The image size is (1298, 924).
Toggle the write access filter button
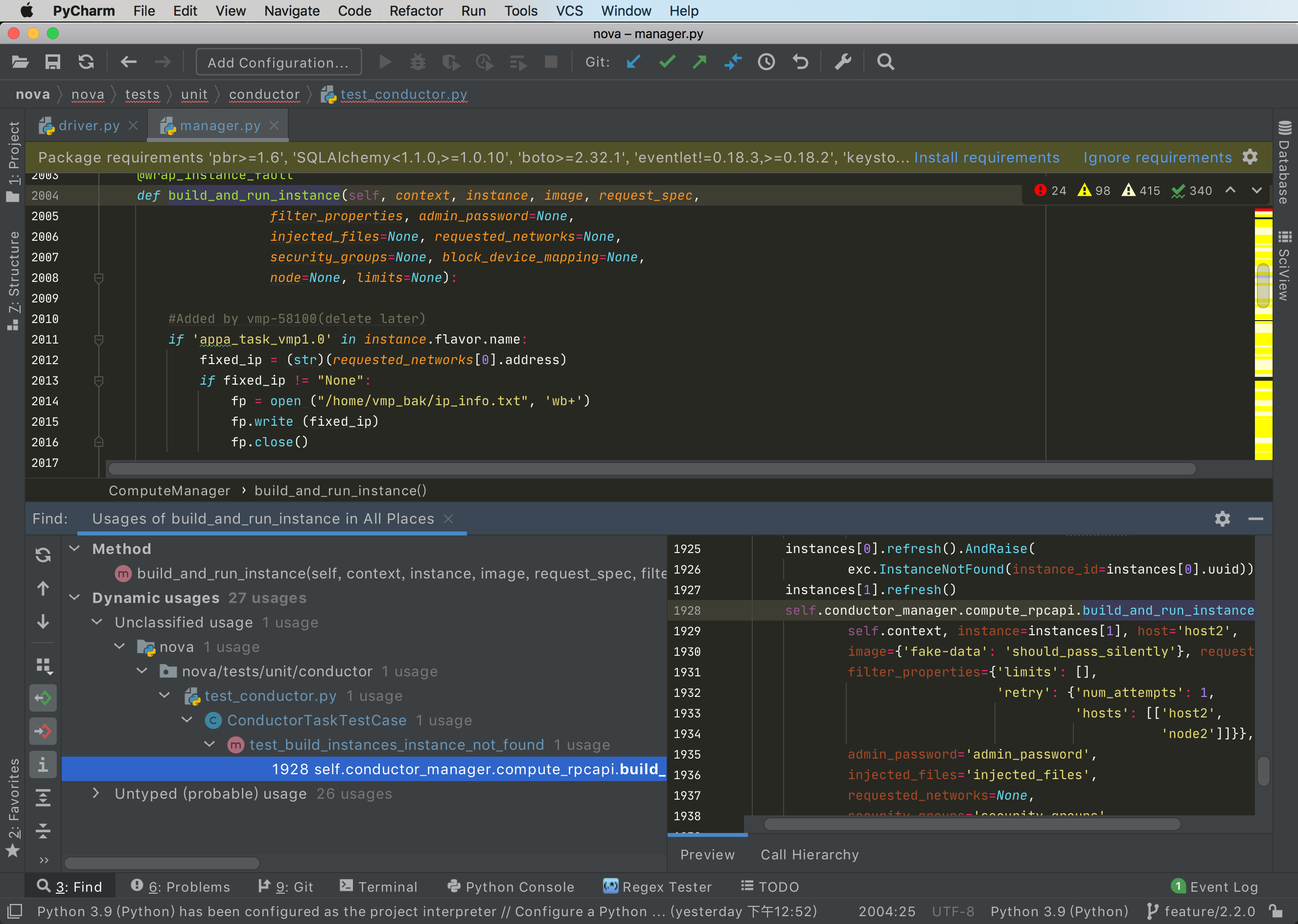click(43, 731)
